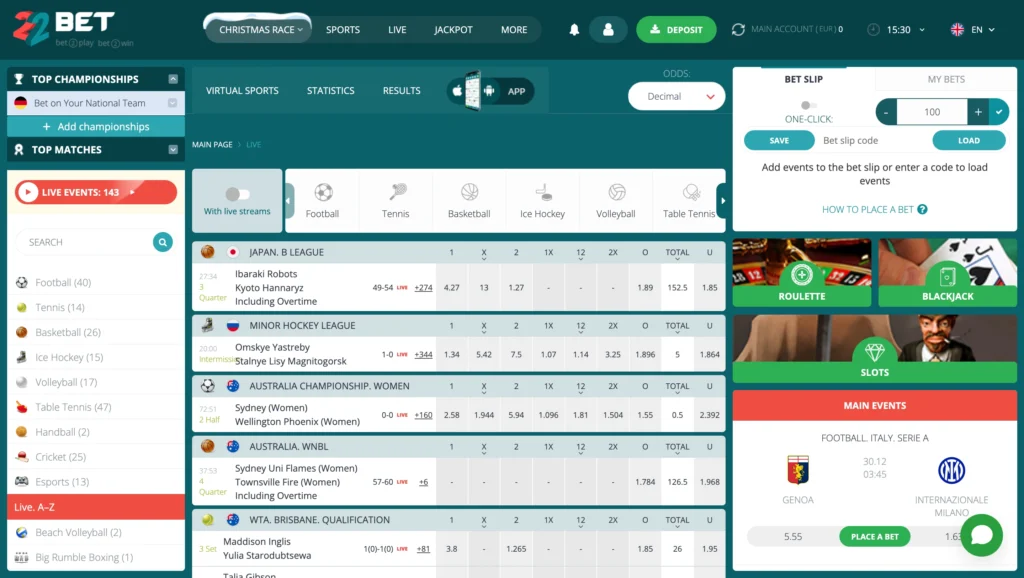The width and height of the screenshot is (1024, 578).
Task: Select Basketball sport filter icon
Action: [x=470, y=192]
